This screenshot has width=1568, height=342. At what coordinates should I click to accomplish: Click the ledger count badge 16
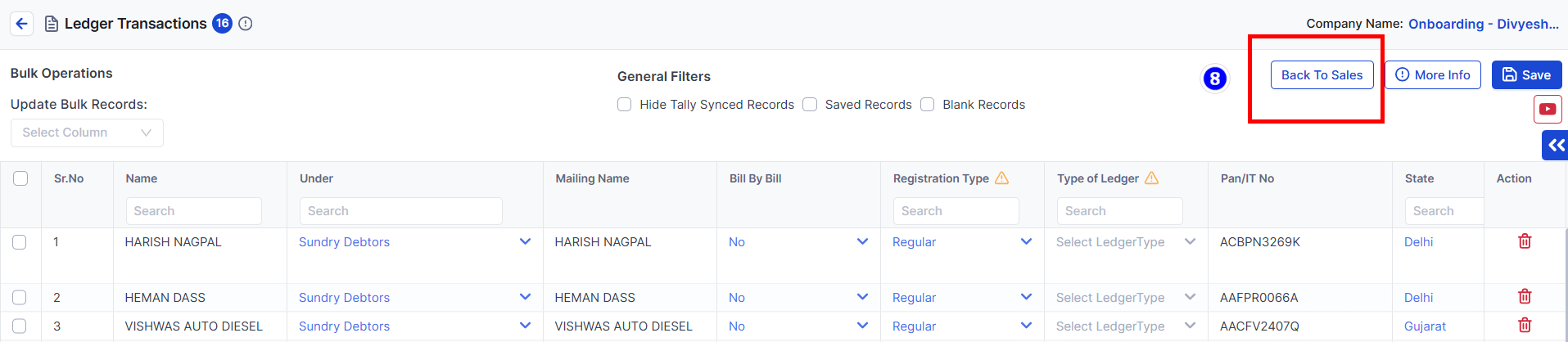click(222, 24)
